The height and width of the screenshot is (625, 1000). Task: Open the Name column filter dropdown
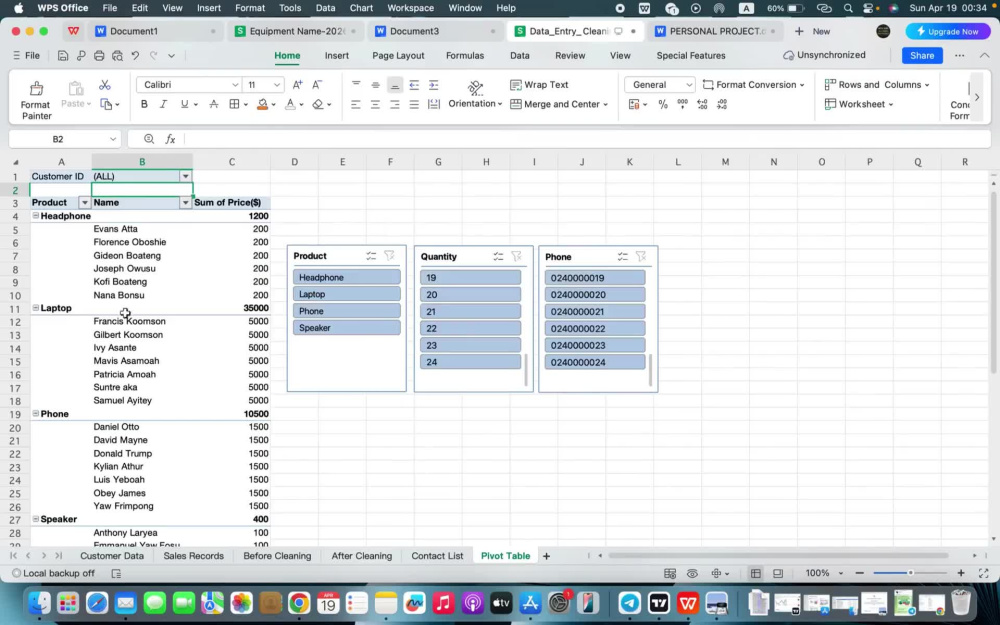(185, 203)
